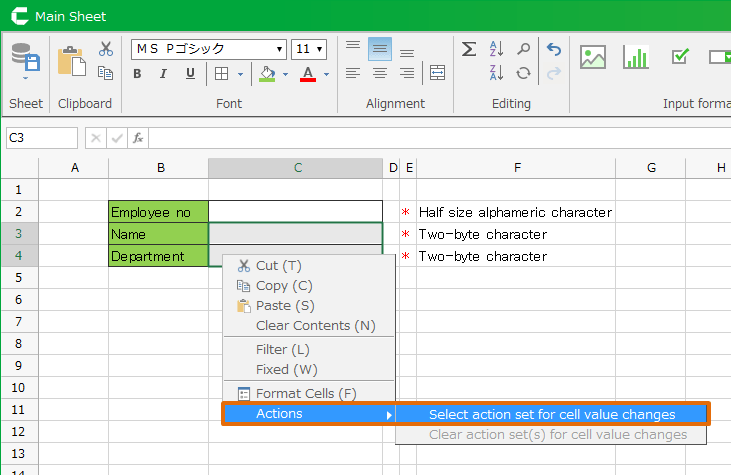This screenshot has height=475, width=731.
Task: Choose Copy (C) from context menu
Action: (x=309, y=286)
